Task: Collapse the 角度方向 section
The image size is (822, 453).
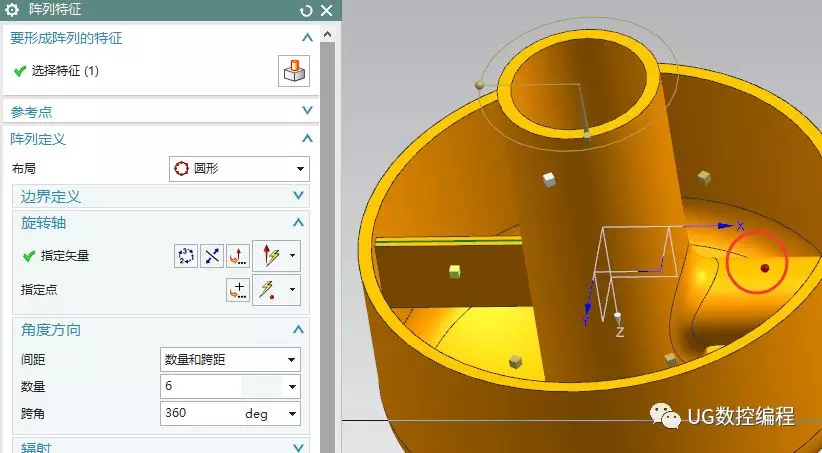Action: click(298, 329)
